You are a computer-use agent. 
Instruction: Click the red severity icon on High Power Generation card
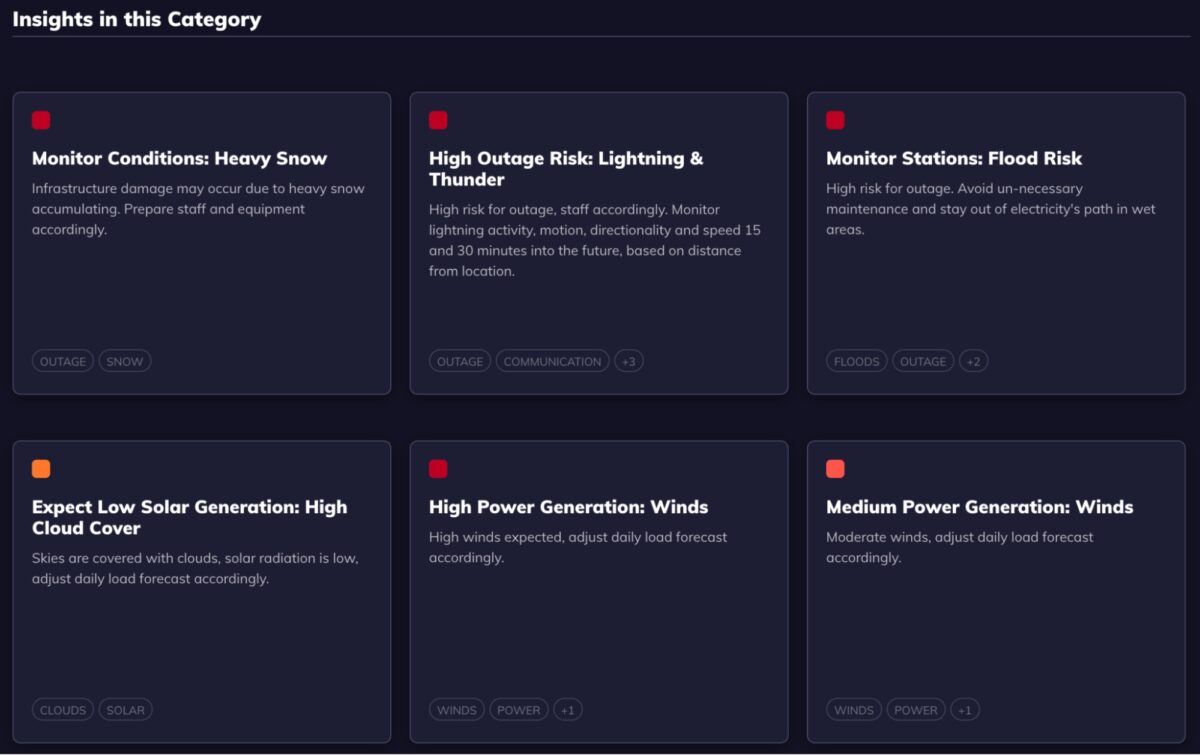438,468
